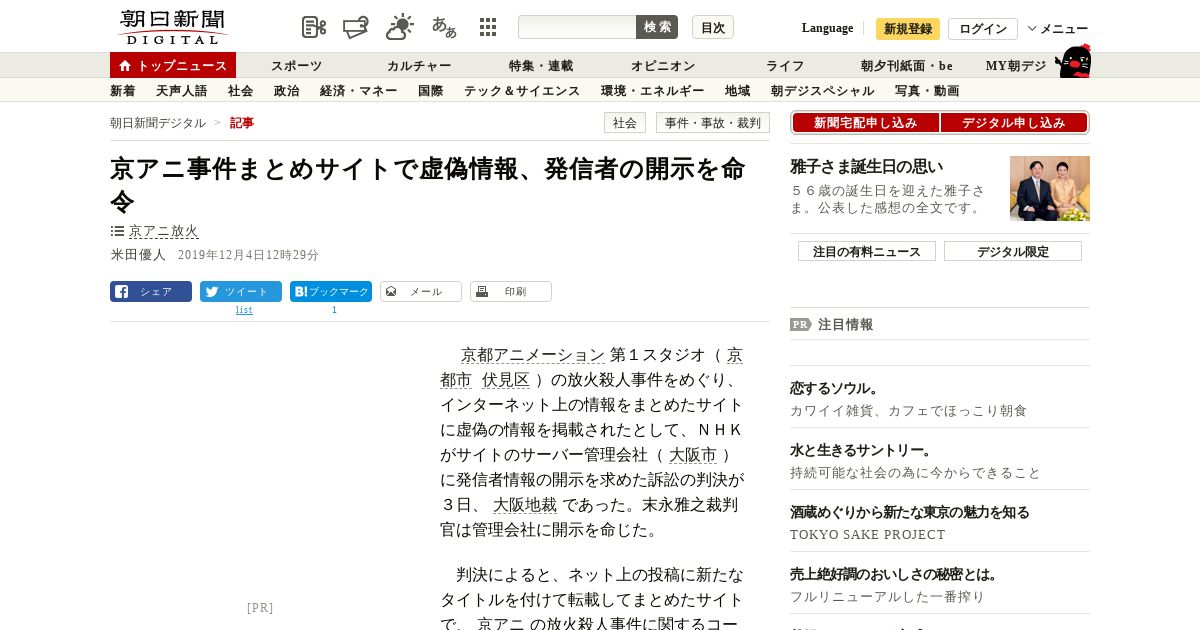Click the Language link
Viewport: 1200px width, 630px height.
pyautogui.click(x=827, y=28)
